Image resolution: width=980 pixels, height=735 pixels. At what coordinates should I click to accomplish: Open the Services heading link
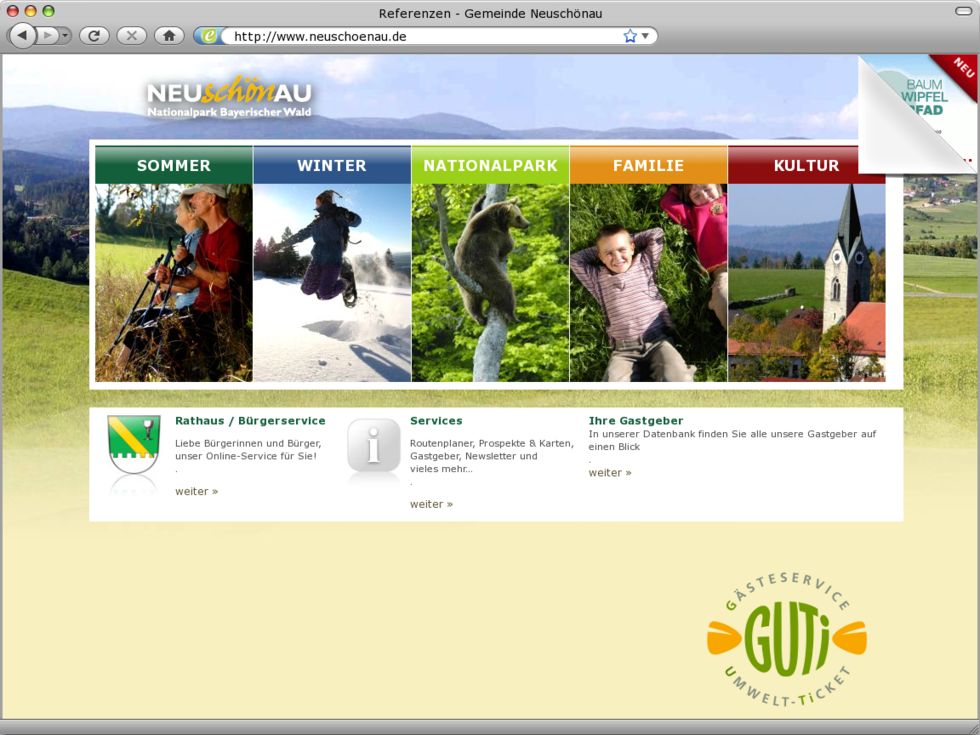pyautogui.click(x=436, y=421)
